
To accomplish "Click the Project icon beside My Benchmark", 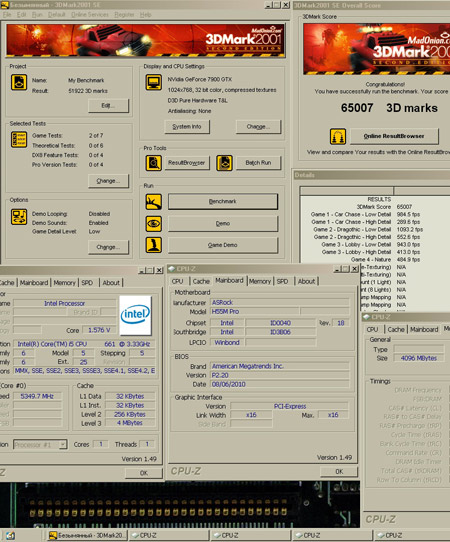I will point(19,83).
